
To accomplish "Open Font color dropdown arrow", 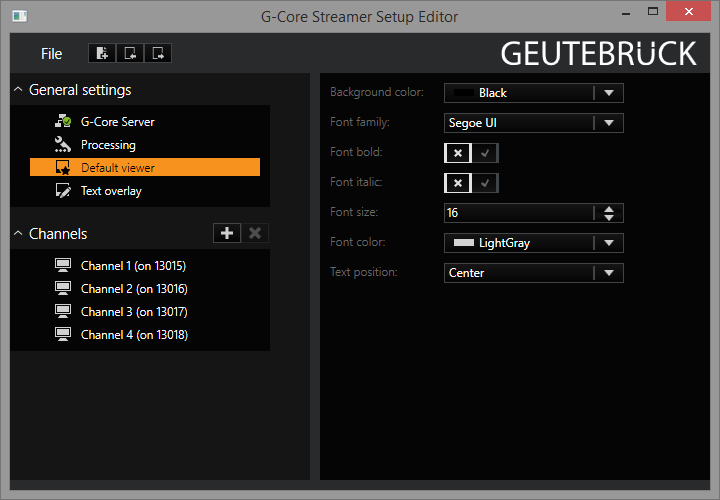I will pos(609,243).
